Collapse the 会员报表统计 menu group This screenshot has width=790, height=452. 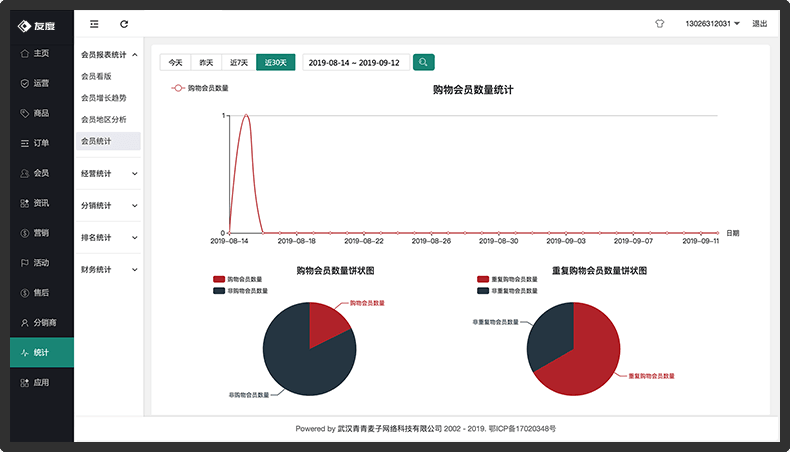click(108, 54)
